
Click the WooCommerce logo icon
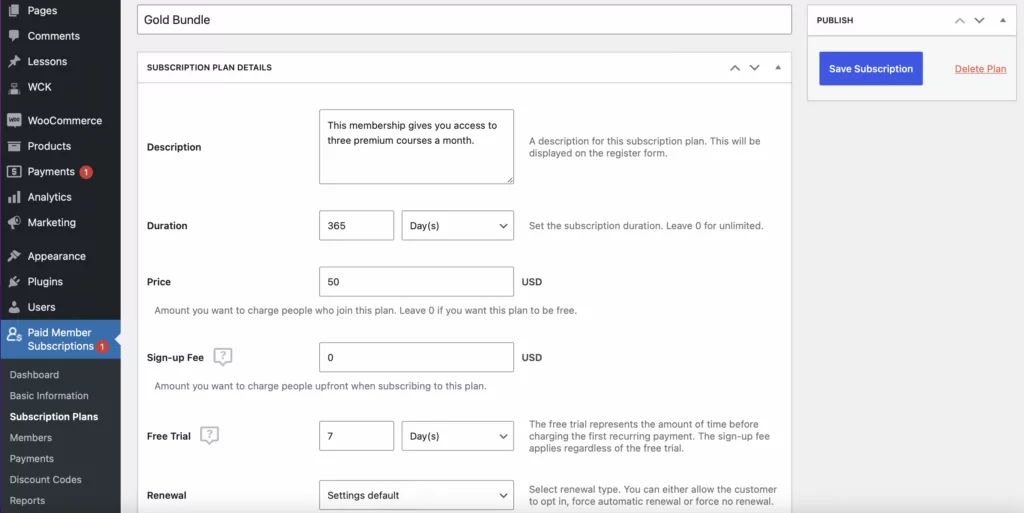(14, 120)
